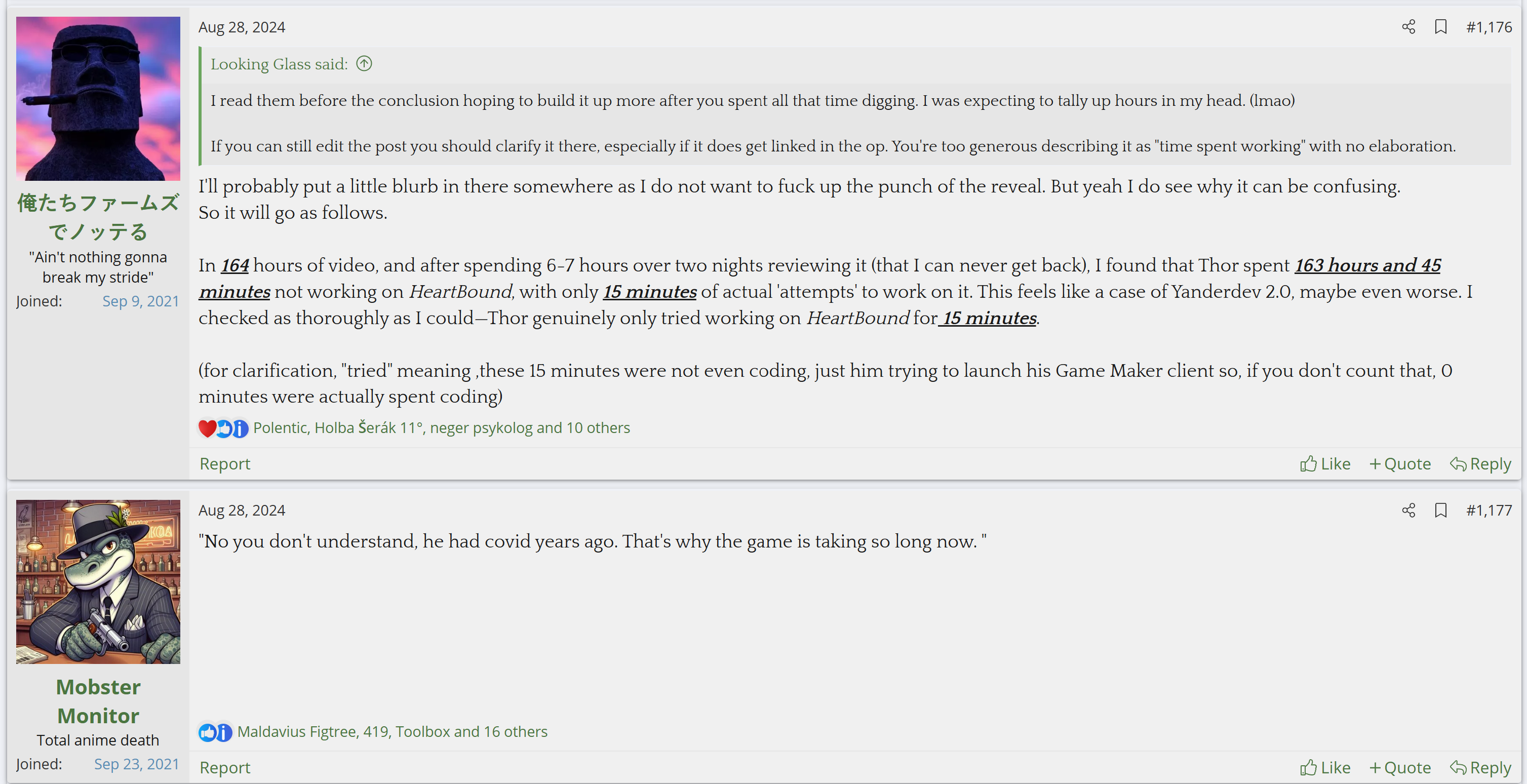Report the first post
This screenshot has width=1527, height=784.
pyautogui.click(x=225, y=463)
